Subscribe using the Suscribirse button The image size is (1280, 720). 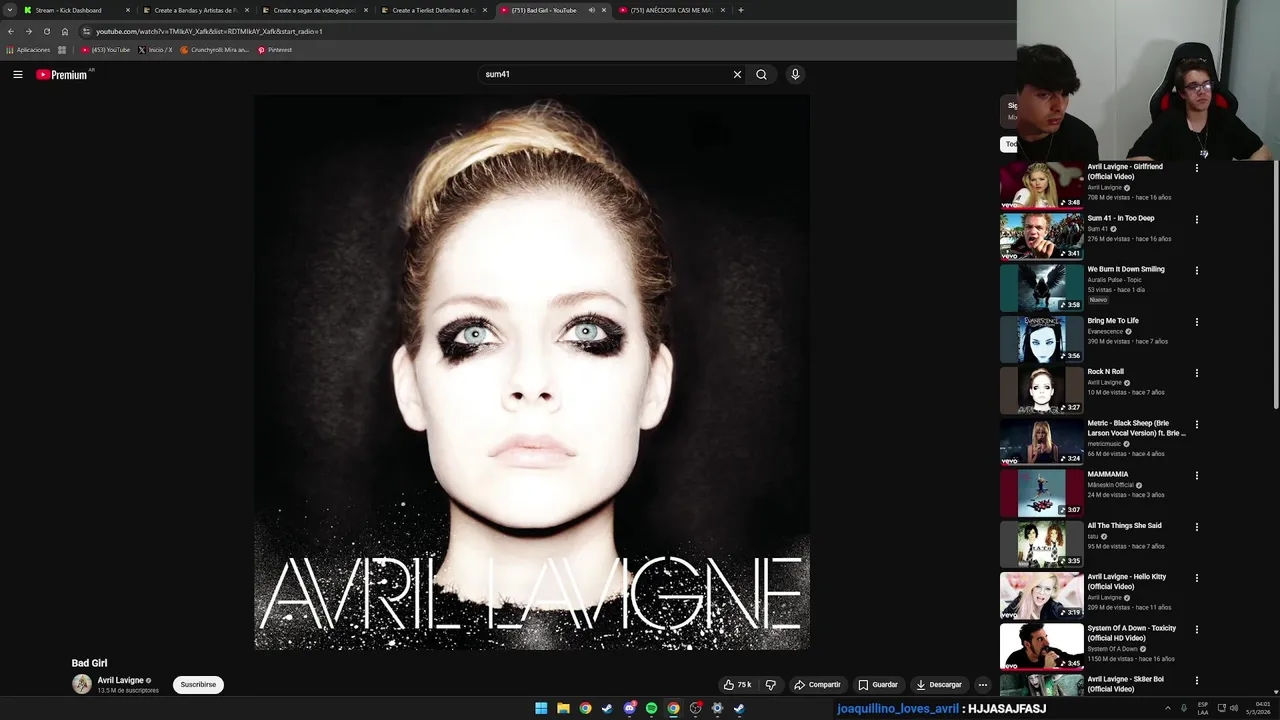click(198, 685)
